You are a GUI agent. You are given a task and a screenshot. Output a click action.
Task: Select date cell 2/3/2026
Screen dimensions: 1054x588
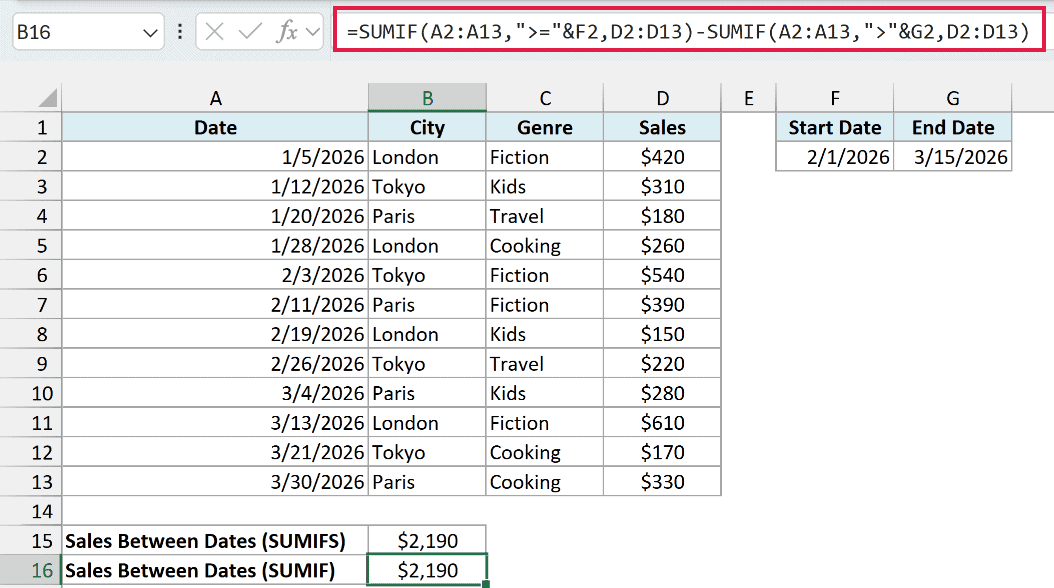click(x=215, y=276)
